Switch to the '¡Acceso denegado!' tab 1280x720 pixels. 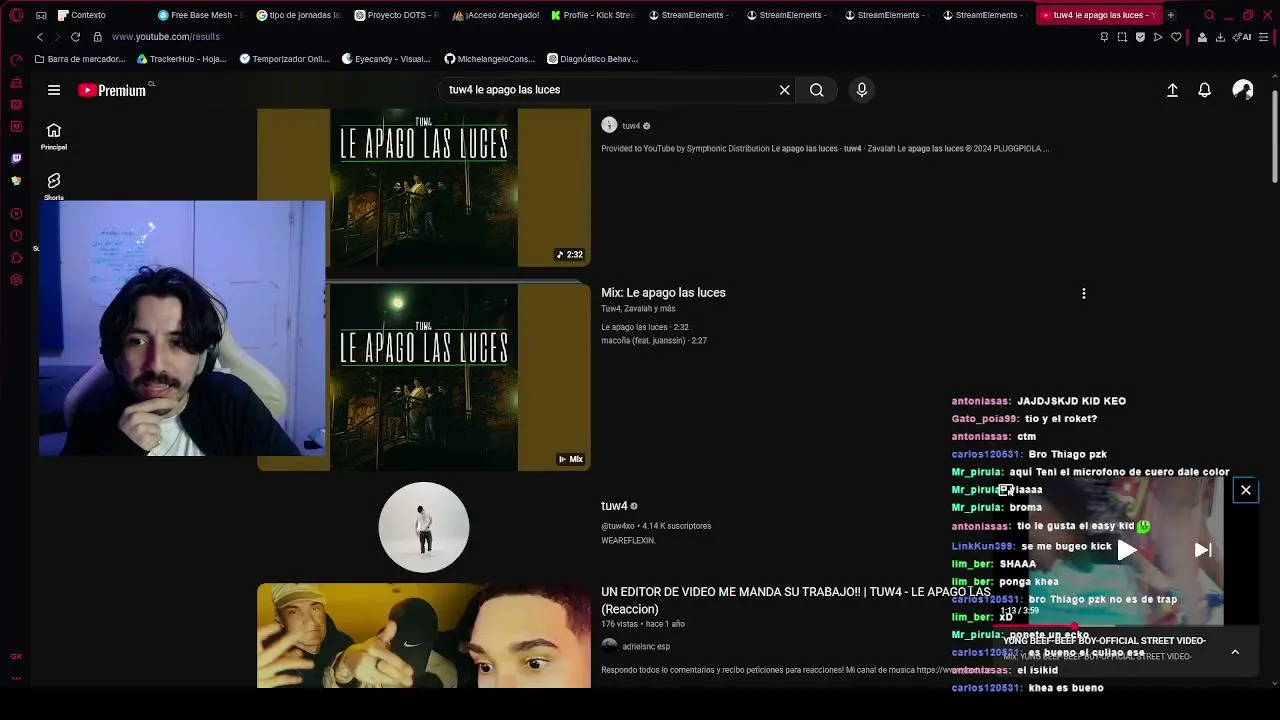[494, 15]
